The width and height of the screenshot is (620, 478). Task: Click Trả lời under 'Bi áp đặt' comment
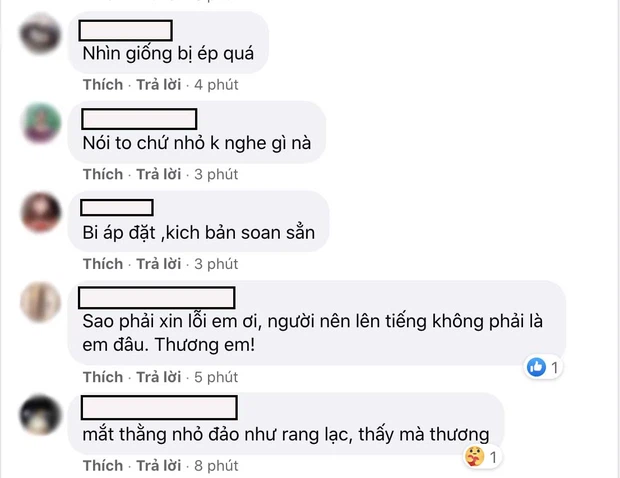(x=159, y=264)
